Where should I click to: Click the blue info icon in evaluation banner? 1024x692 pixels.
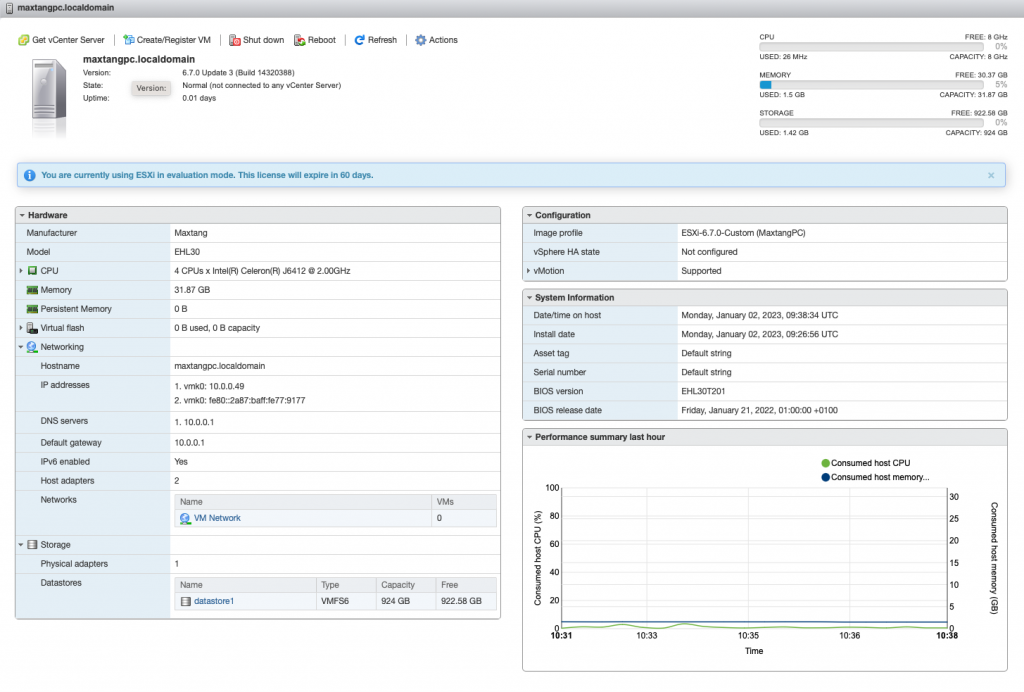(x=29, y=176)
